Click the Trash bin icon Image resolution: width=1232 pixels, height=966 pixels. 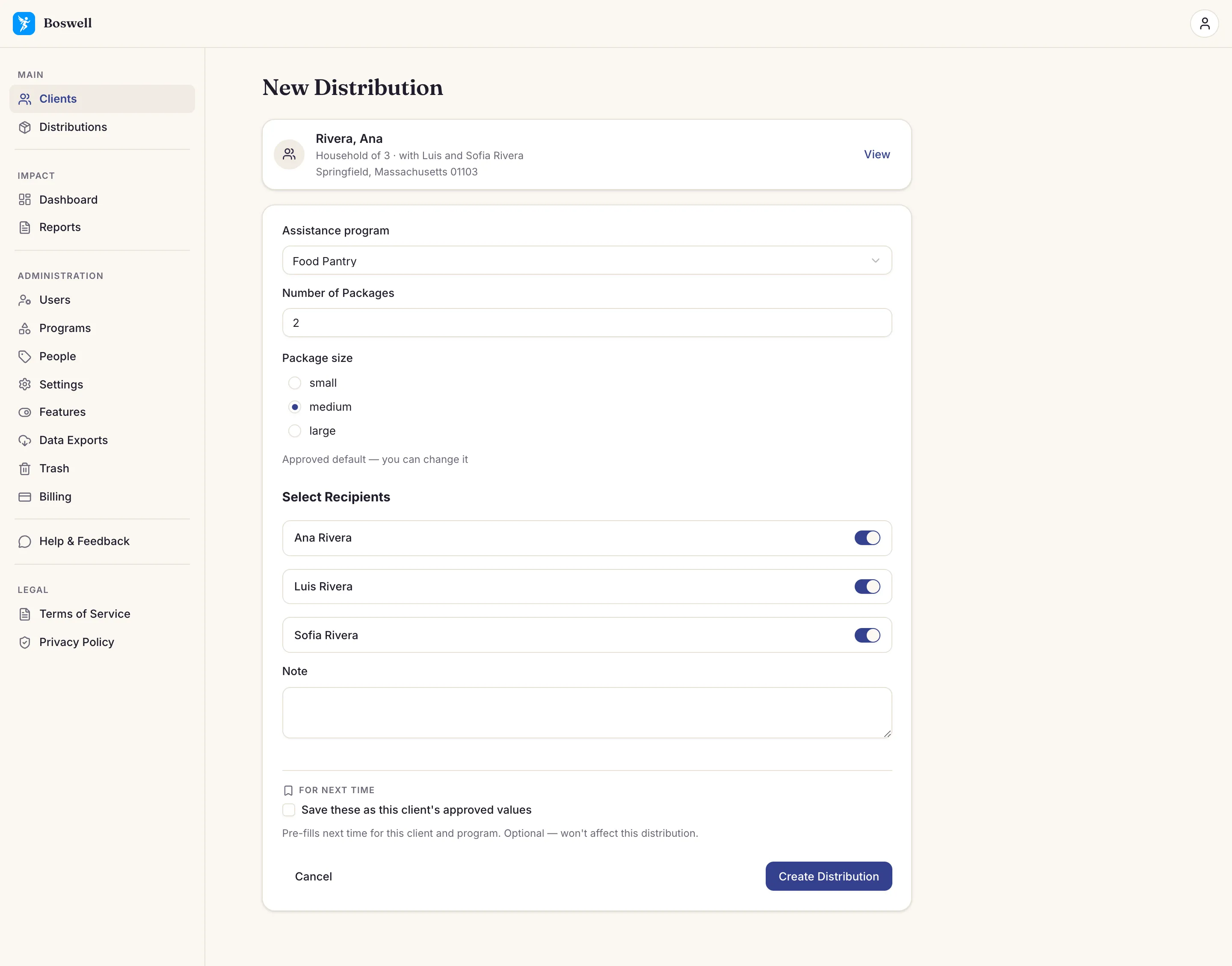[25, 469]
